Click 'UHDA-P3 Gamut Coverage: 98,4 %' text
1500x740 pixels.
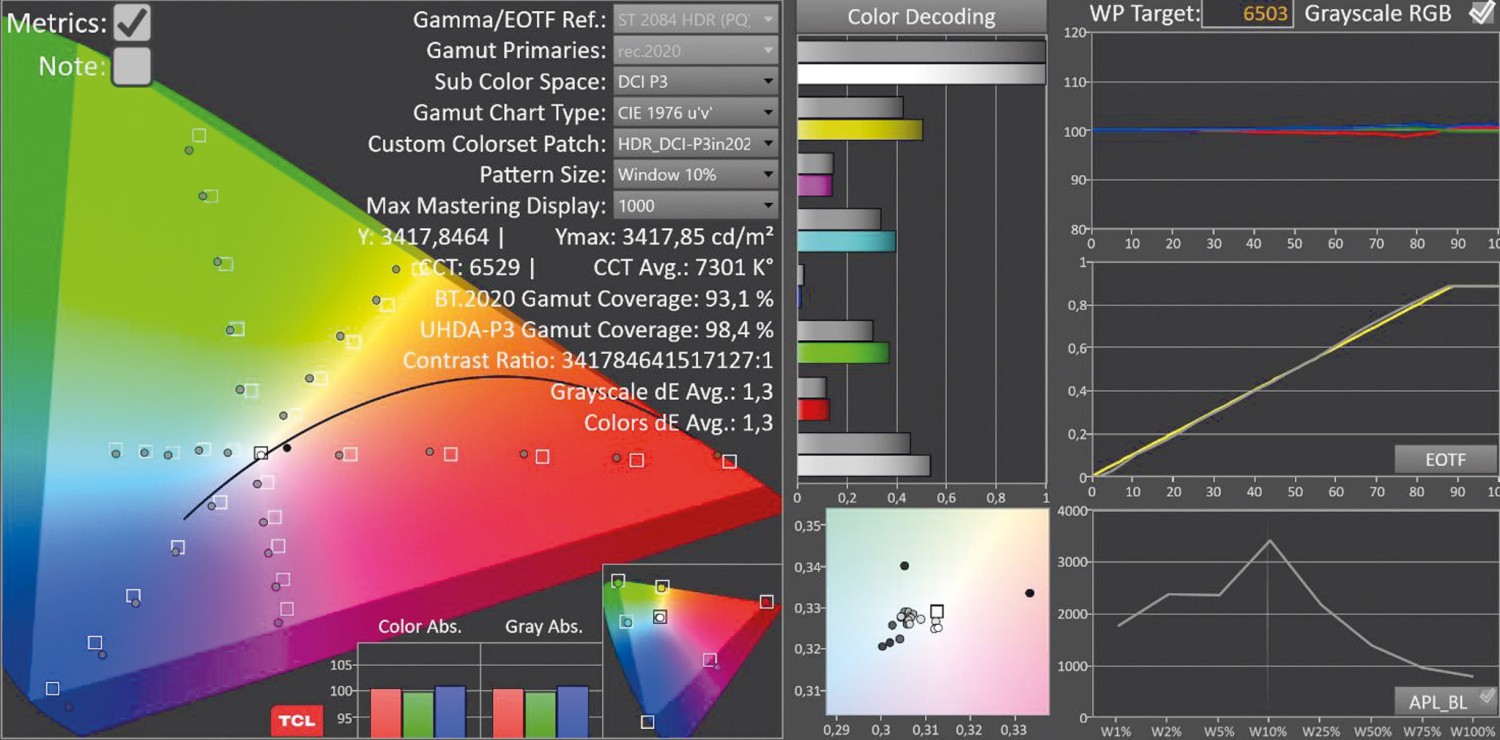(597, 329)
